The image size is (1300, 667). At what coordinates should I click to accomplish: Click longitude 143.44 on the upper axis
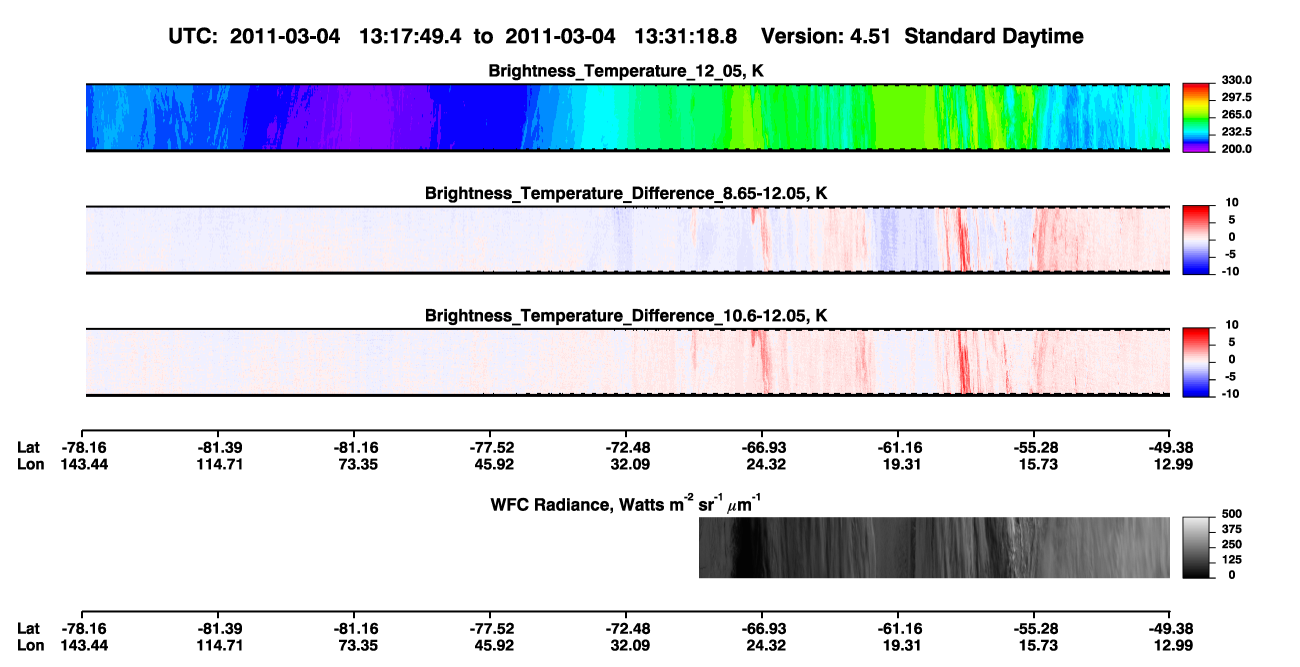point(83,464)
